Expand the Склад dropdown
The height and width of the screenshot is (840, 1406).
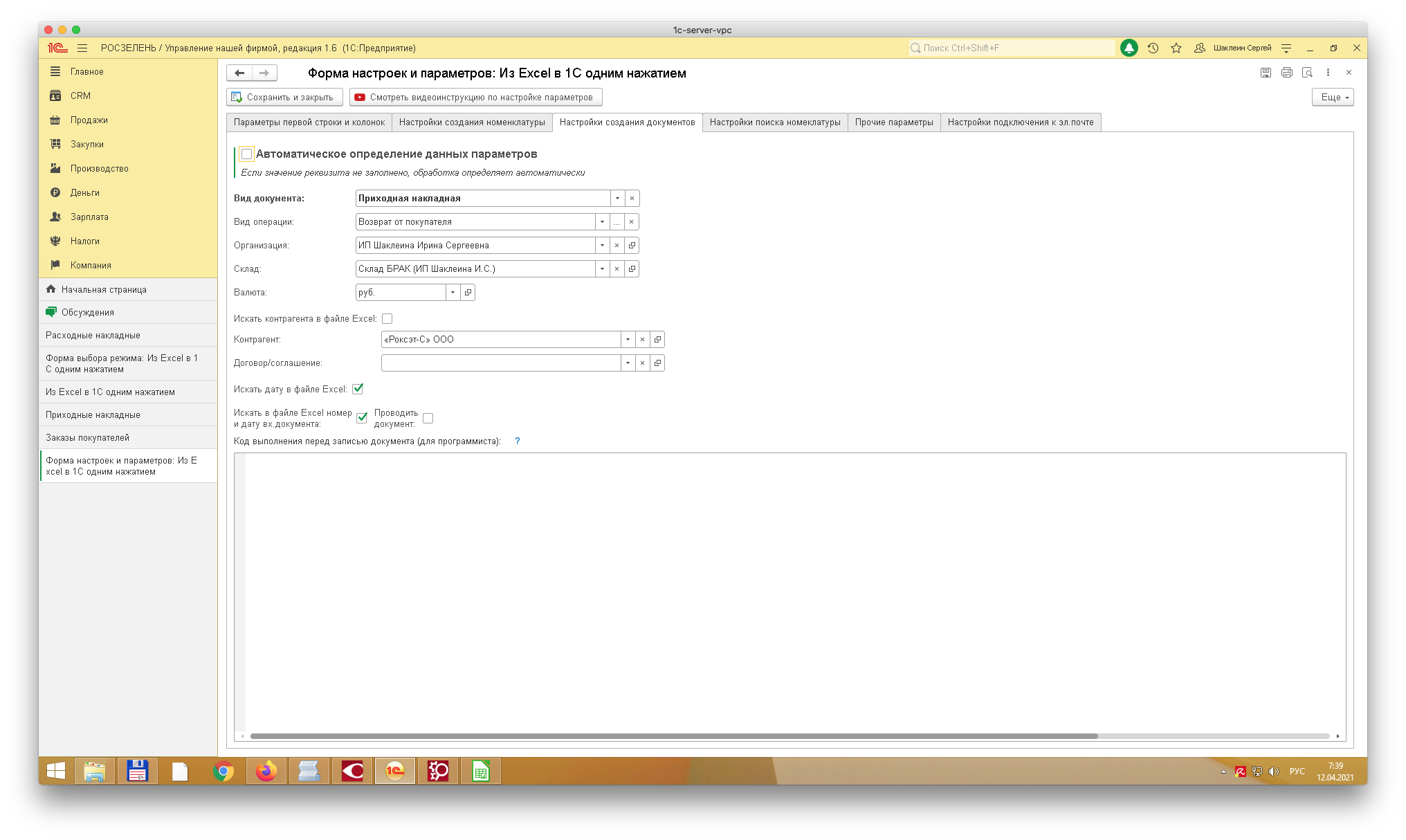pos(602,268)
